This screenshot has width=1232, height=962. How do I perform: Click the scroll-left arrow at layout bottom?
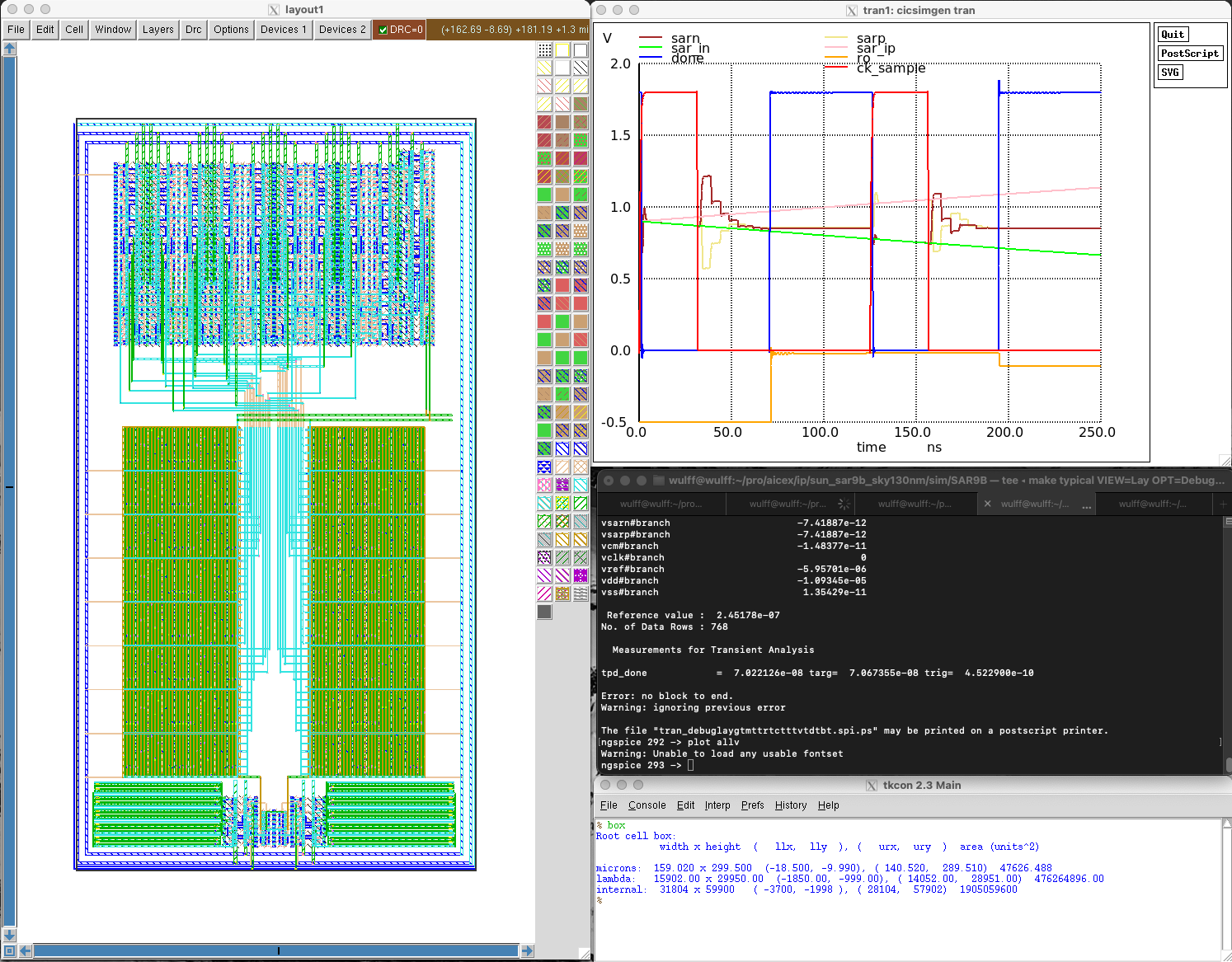(25, 950)
